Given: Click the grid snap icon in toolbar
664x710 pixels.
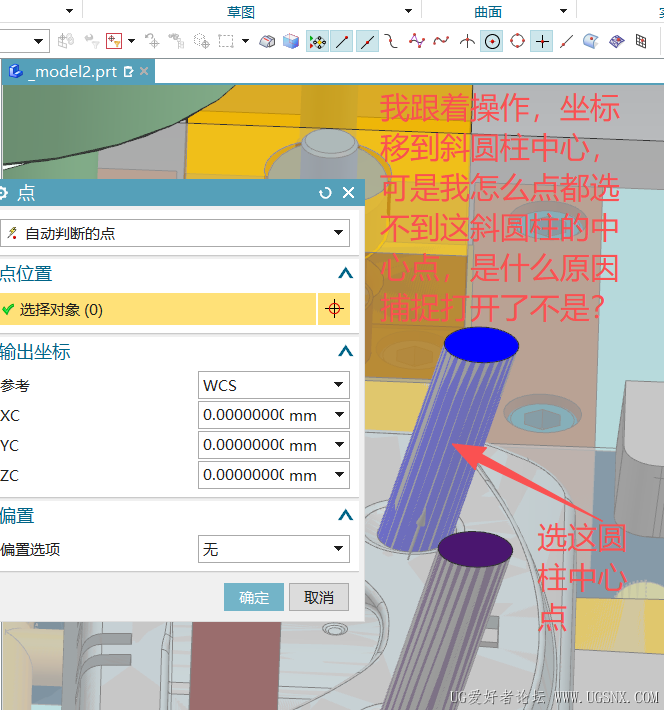Looking at the screenshot, I should [641, 41].
